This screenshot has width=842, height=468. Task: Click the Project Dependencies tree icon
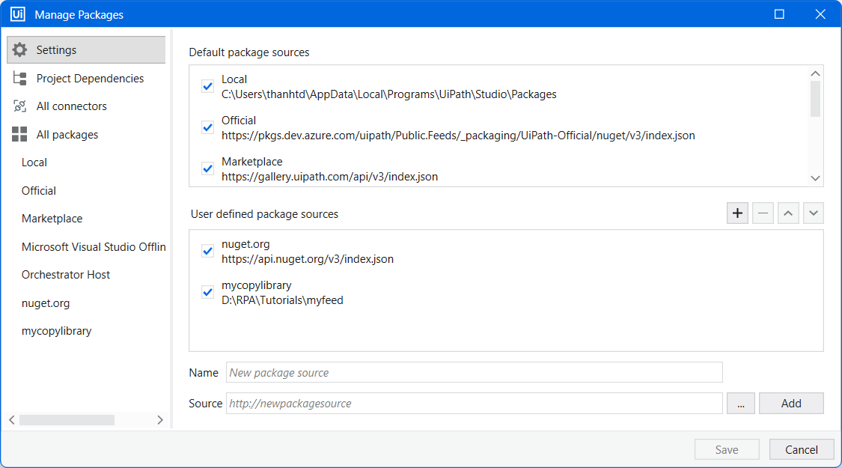tap(20, 78)
